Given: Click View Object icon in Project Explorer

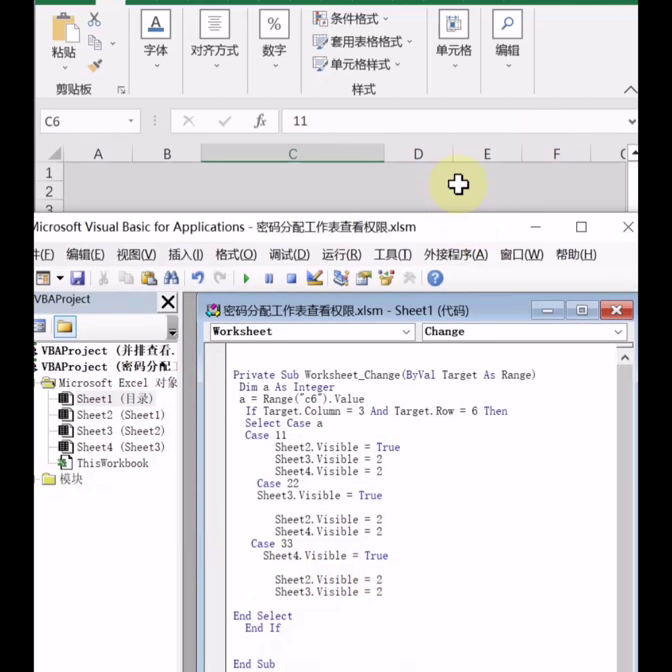Looking at the screenshot, I should point(40,327).
